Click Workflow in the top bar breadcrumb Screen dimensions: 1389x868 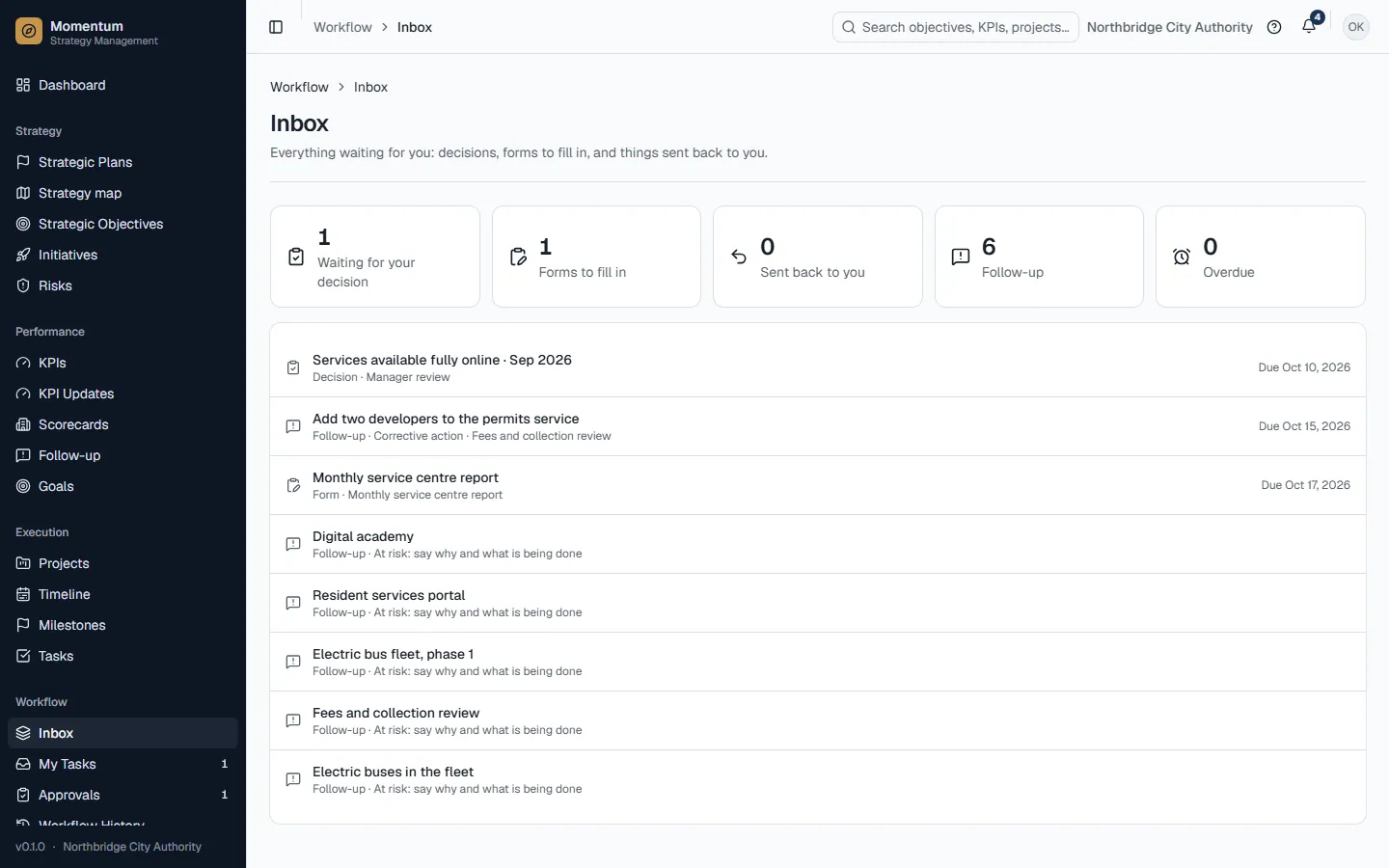(342, 27)
